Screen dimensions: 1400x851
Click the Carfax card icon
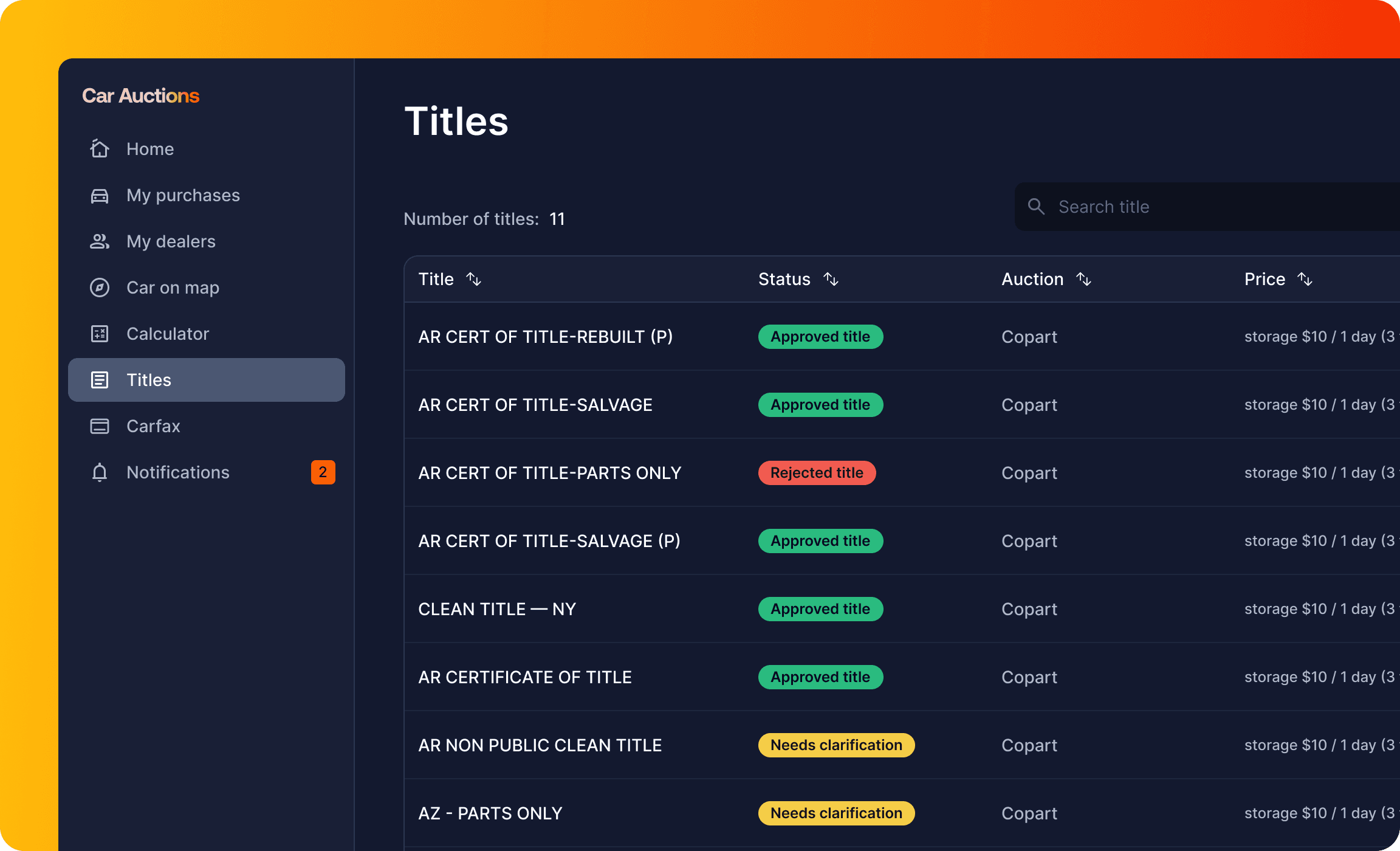(x=100, y=426)
